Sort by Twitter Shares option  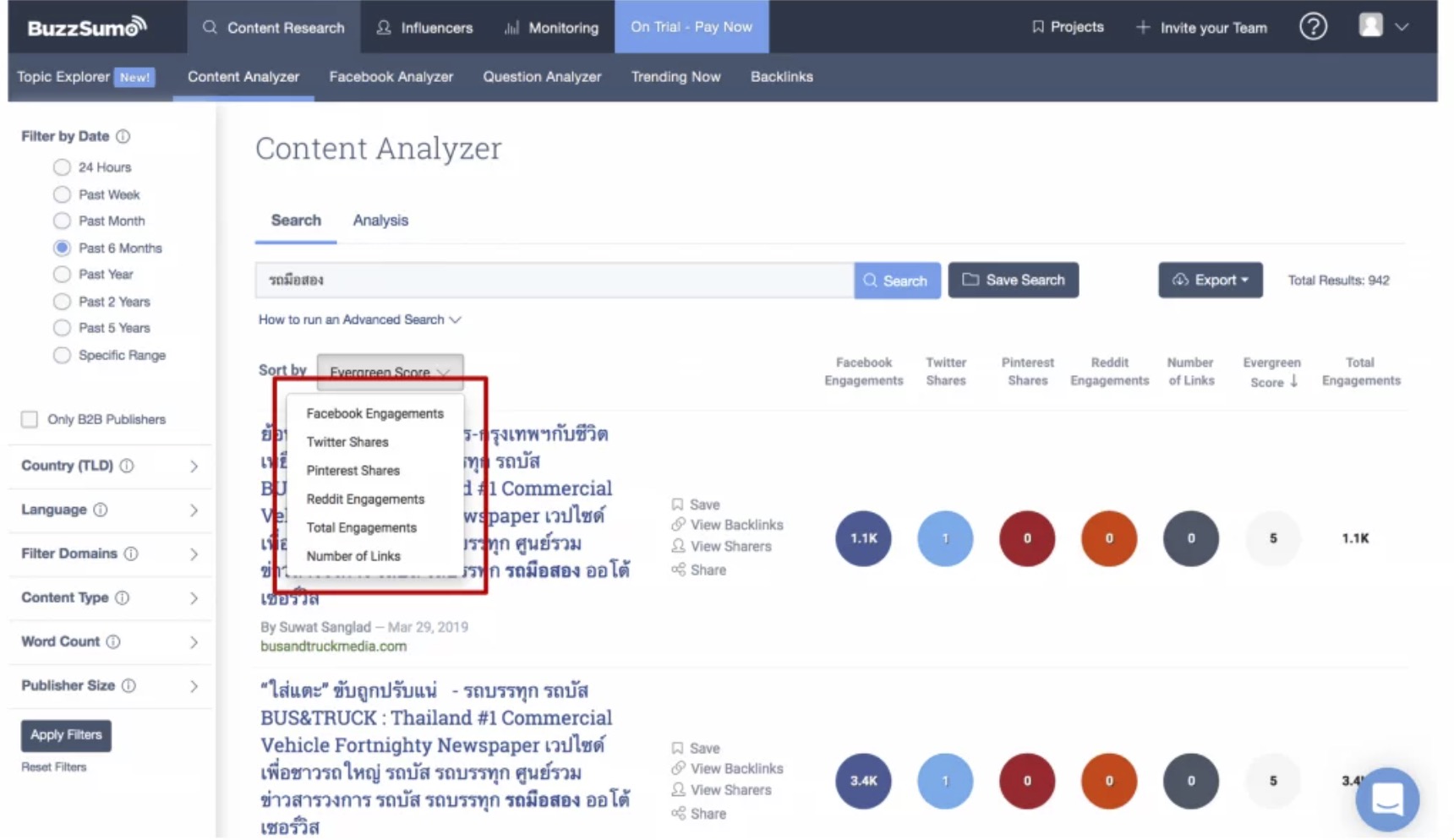[347, 442]
